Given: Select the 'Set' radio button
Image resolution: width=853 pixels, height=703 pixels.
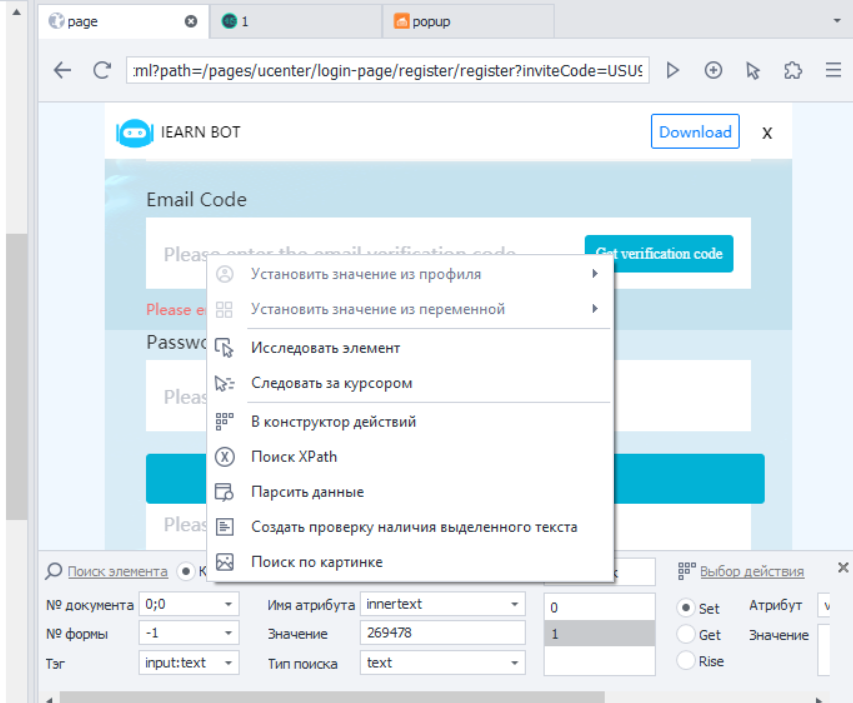Looking at the screenshot, I should pos(686,608).
